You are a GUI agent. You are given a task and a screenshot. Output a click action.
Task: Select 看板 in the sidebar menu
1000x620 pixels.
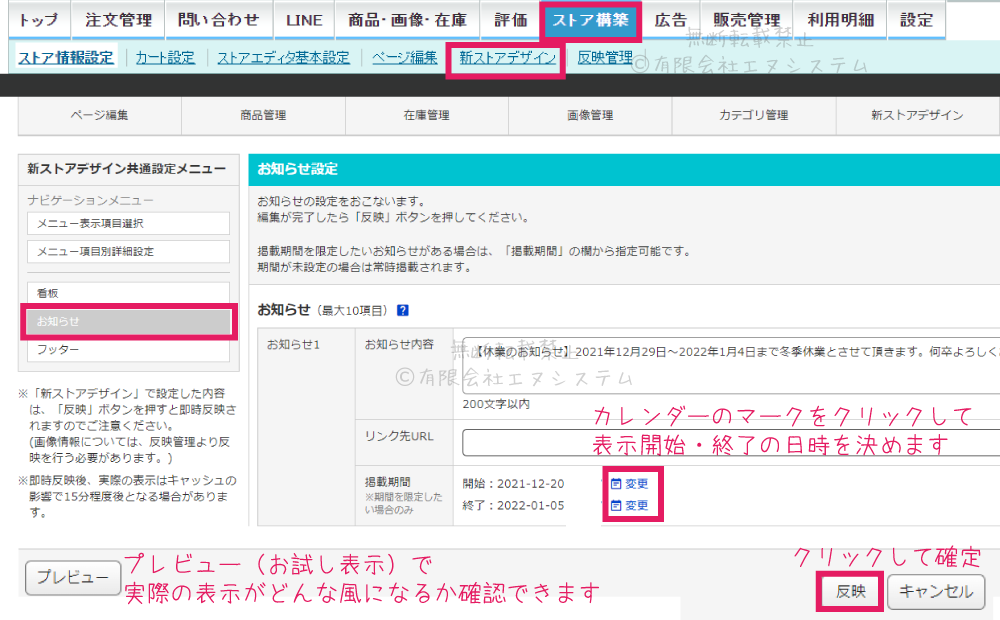(128, 293)
